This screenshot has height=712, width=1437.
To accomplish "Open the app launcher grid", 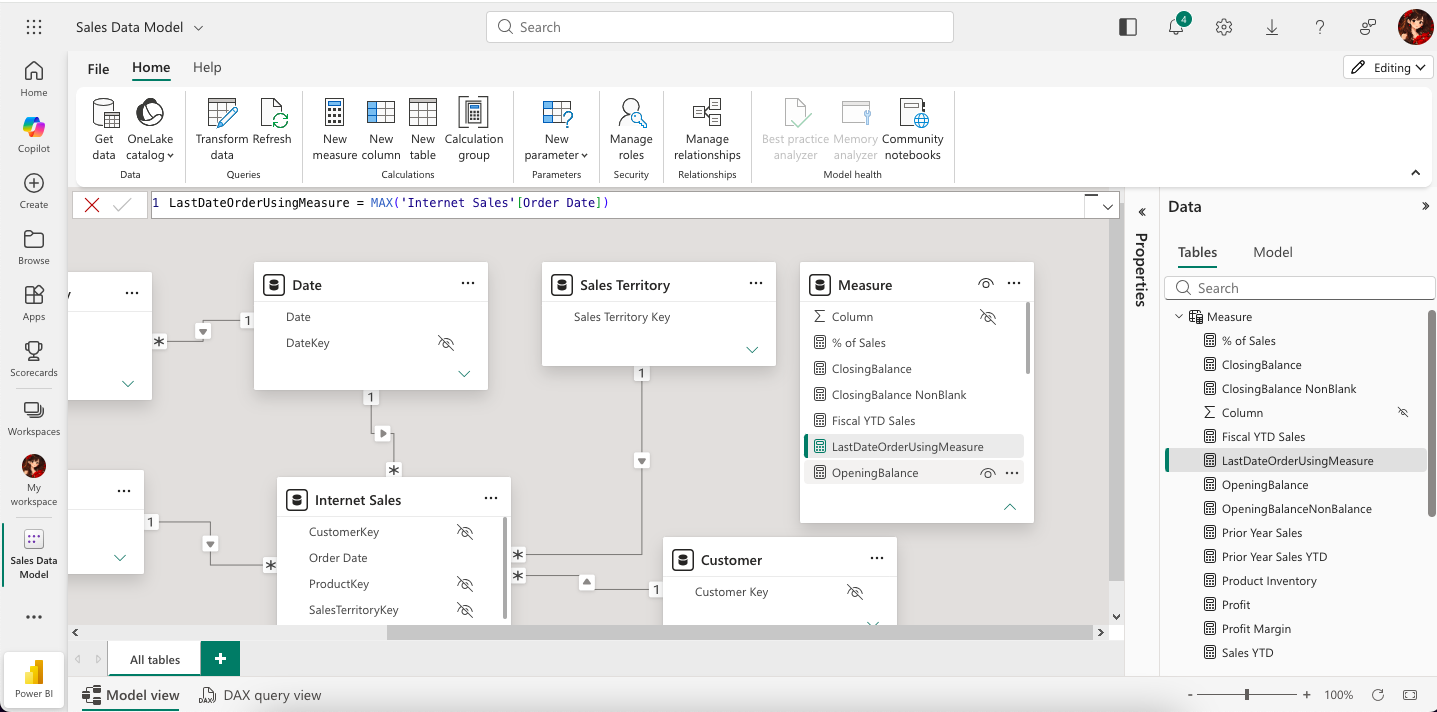I will tap(33, 27).
